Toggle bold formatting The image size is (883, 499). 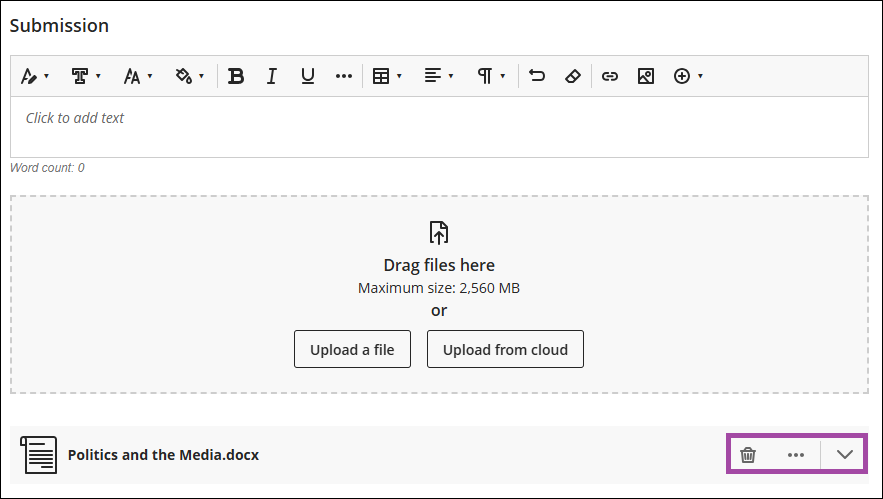tap(236, 76)
